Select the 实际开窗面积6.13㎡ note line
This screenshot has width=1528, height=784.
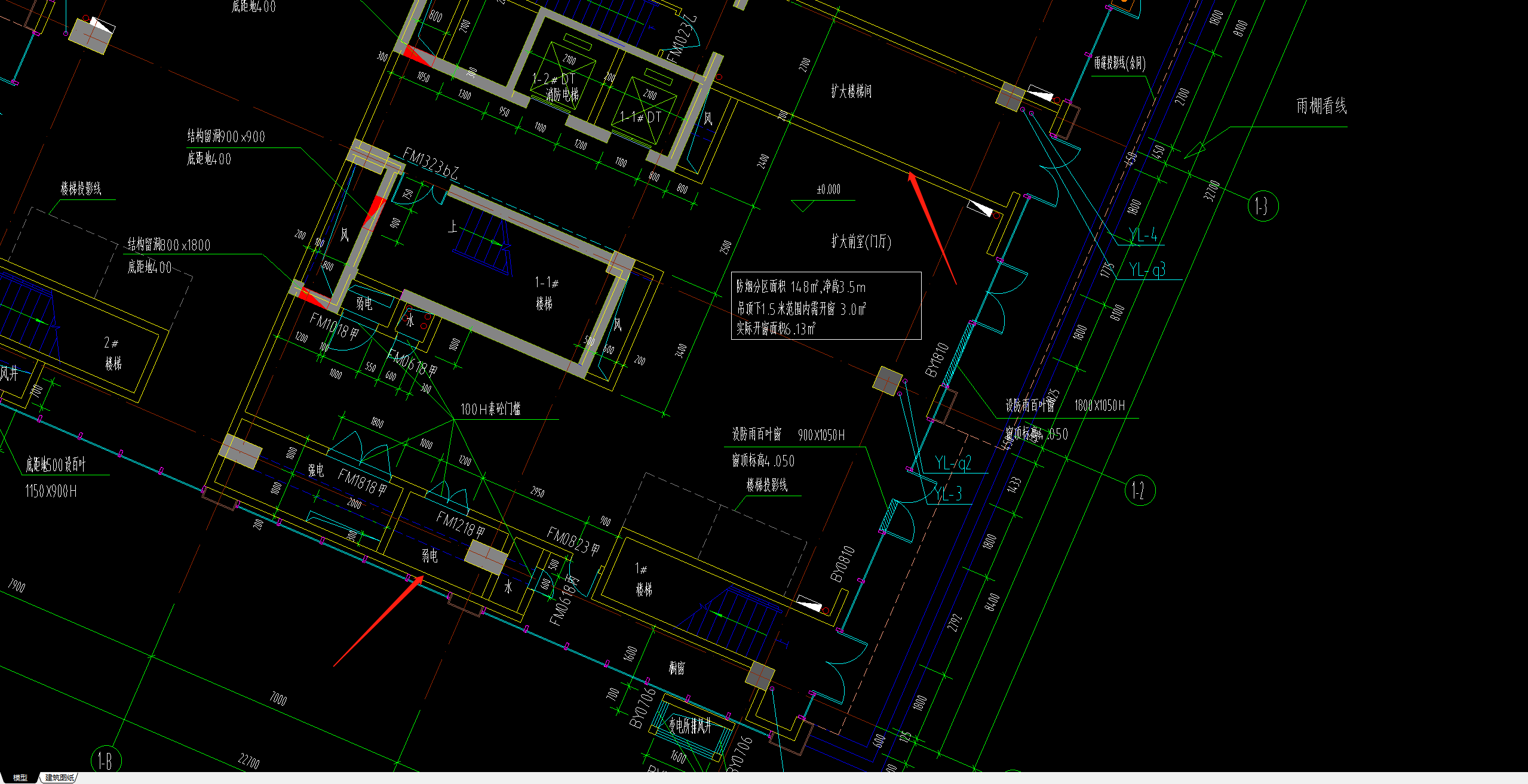[x=775, y=328]
